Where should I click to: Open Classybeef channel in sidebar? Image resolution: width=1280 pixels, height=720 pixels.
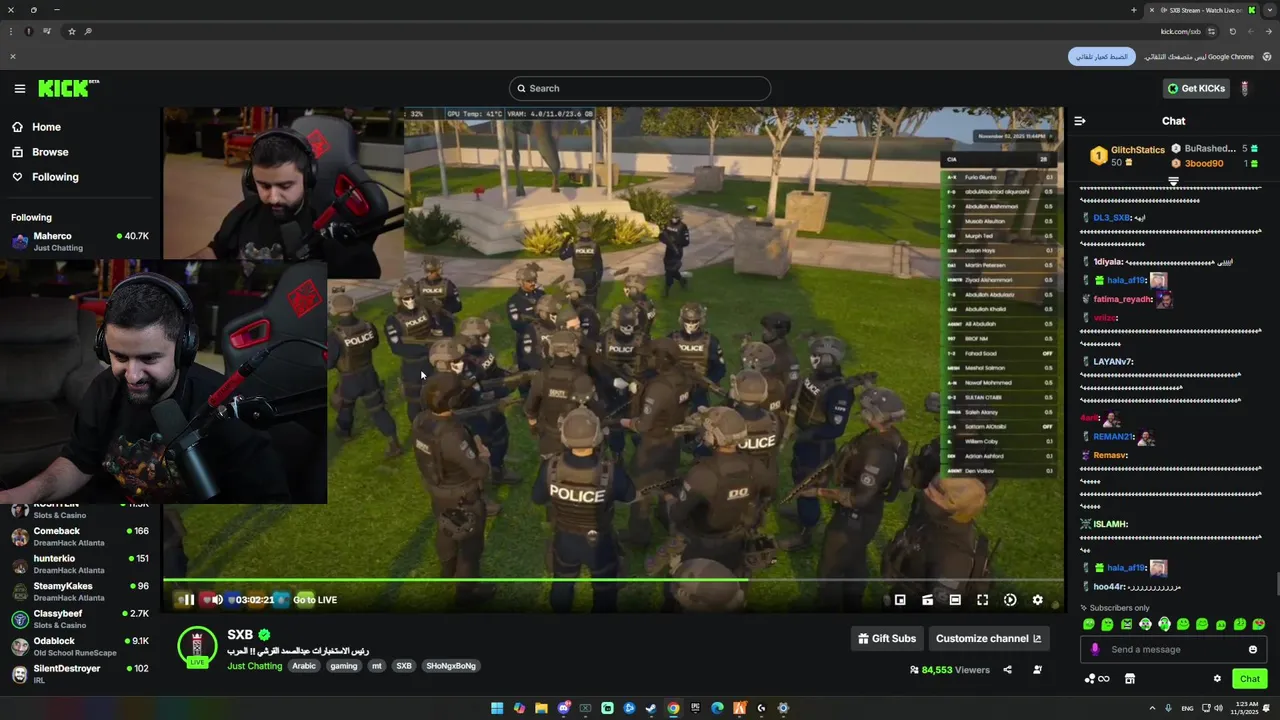coord(80,619)
